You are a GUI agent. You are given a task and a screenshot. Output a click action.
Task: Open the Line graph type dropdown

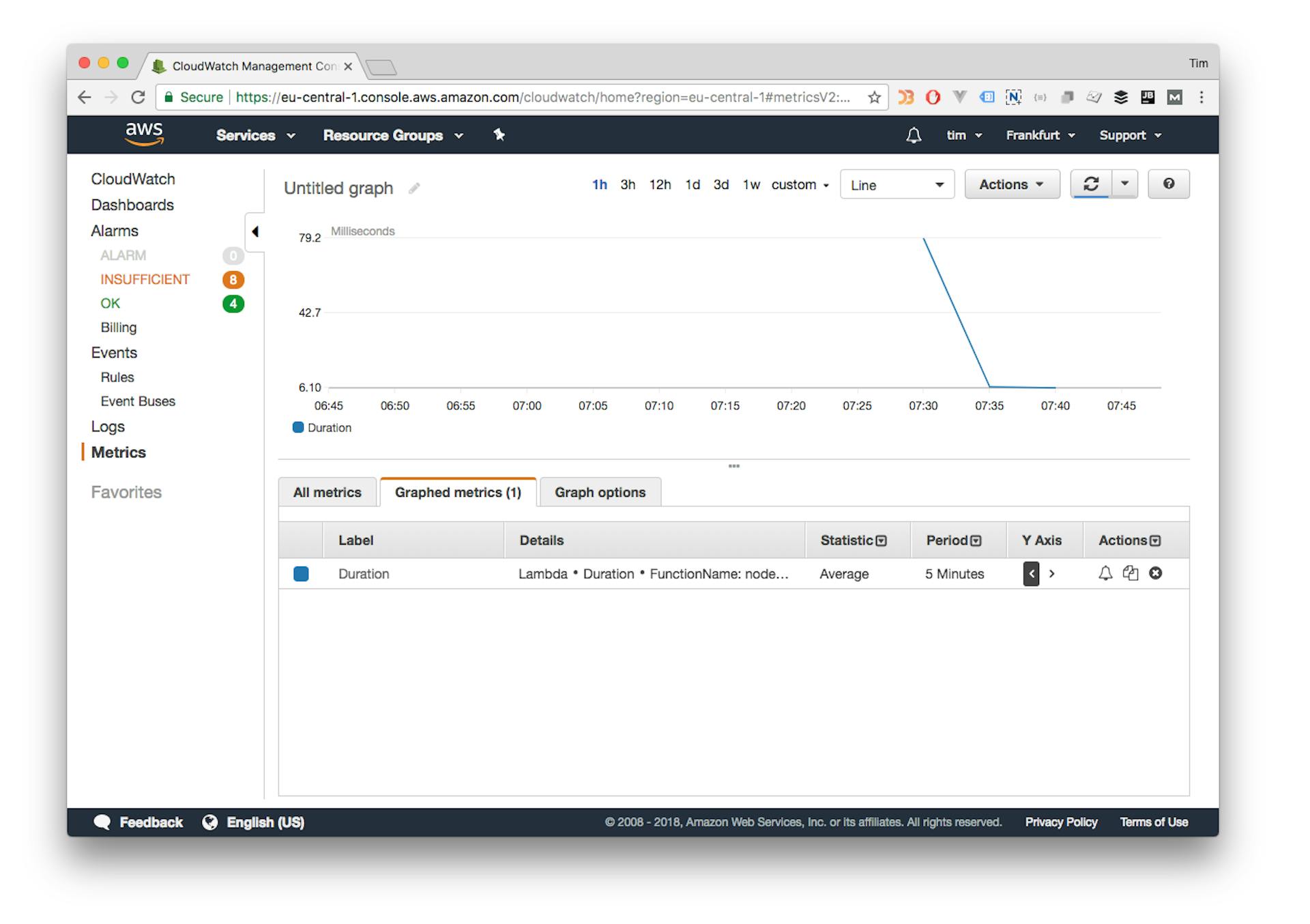point(897,185)
